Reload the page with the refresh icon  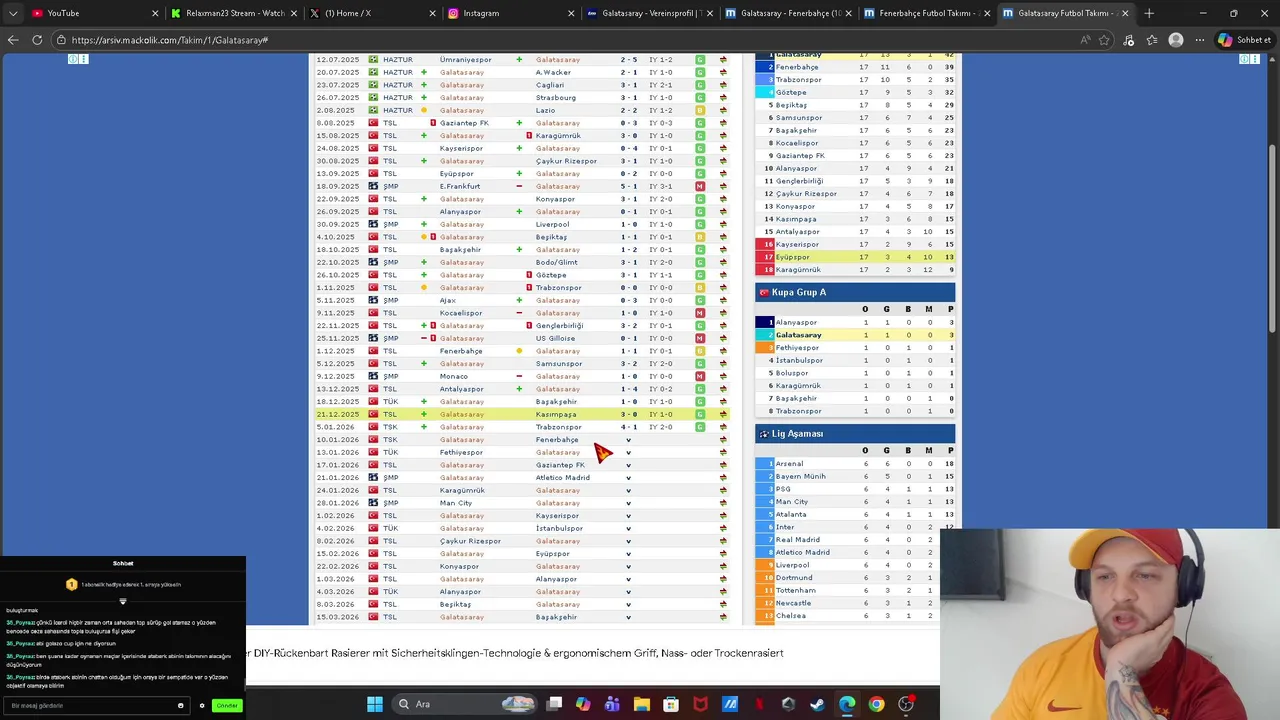click(x=37, y=40)
